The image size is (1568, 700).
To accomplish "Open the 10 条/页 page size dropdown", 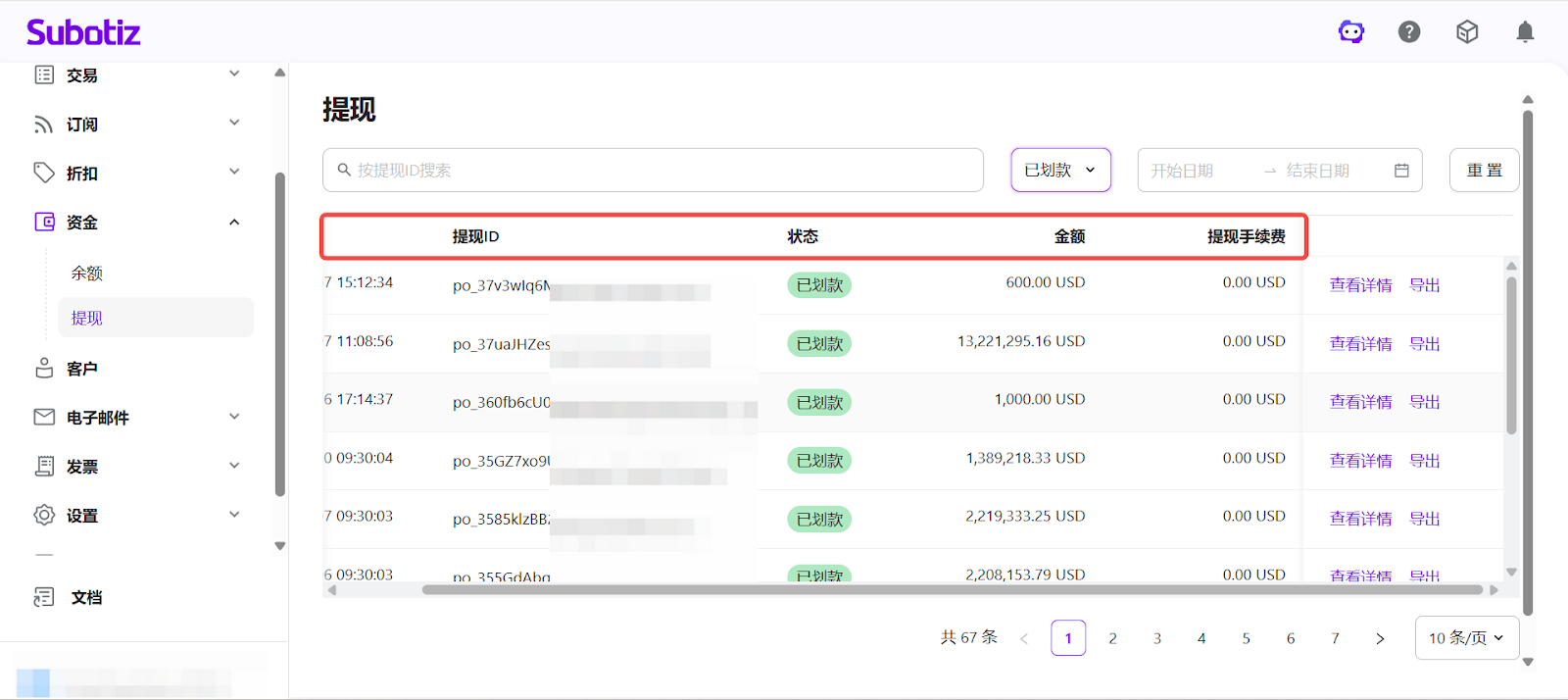I will pyautogui.click(x=1466, y=638).
